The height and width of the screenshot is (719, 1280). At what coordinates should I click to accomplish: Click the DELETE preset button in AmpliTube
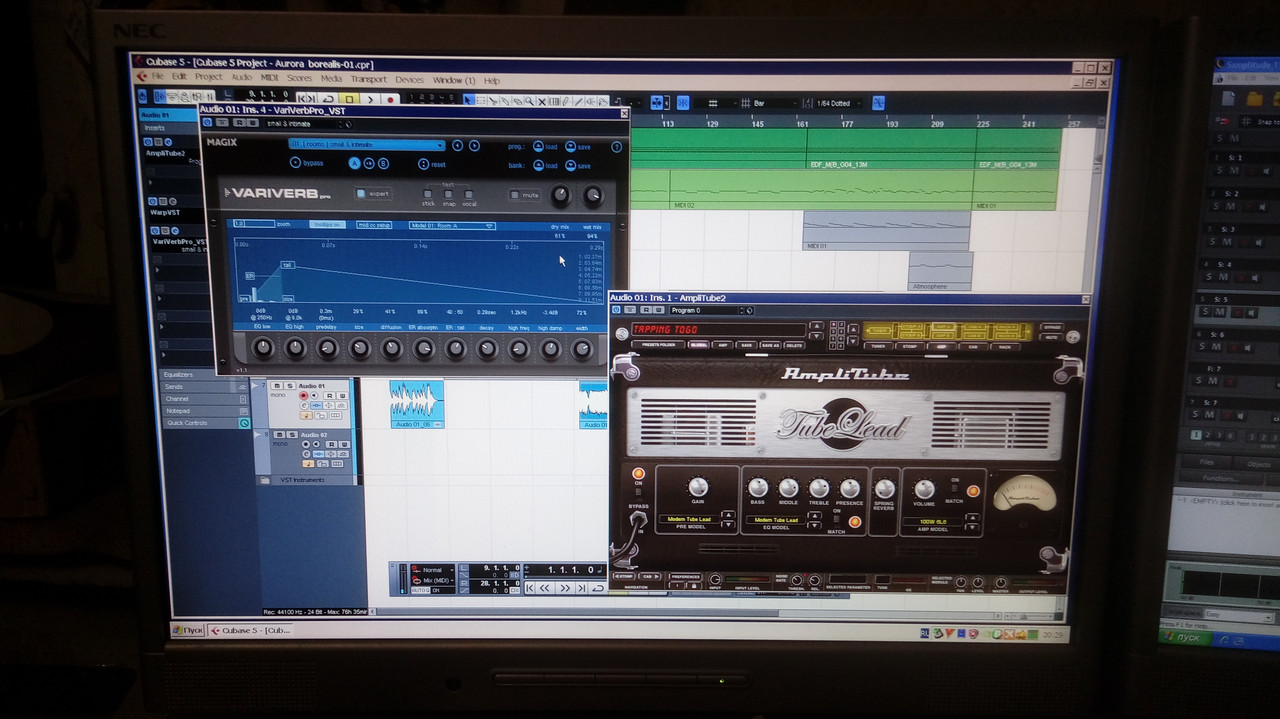coord(794,345)
